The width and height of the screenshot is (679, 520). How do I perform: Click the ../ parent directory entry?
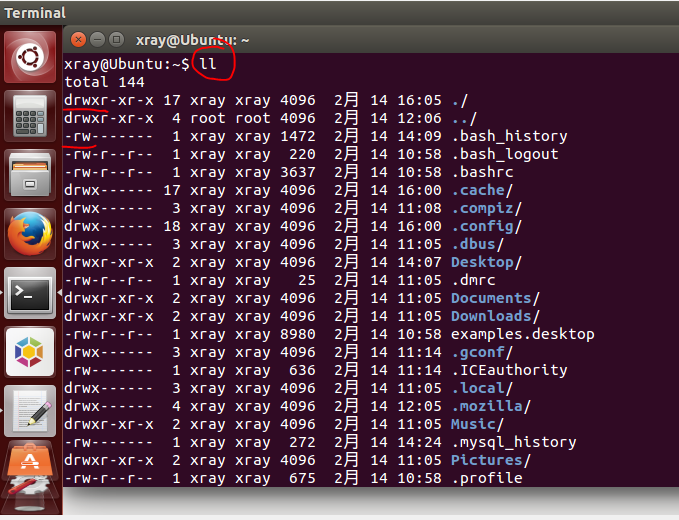[464, 118]
